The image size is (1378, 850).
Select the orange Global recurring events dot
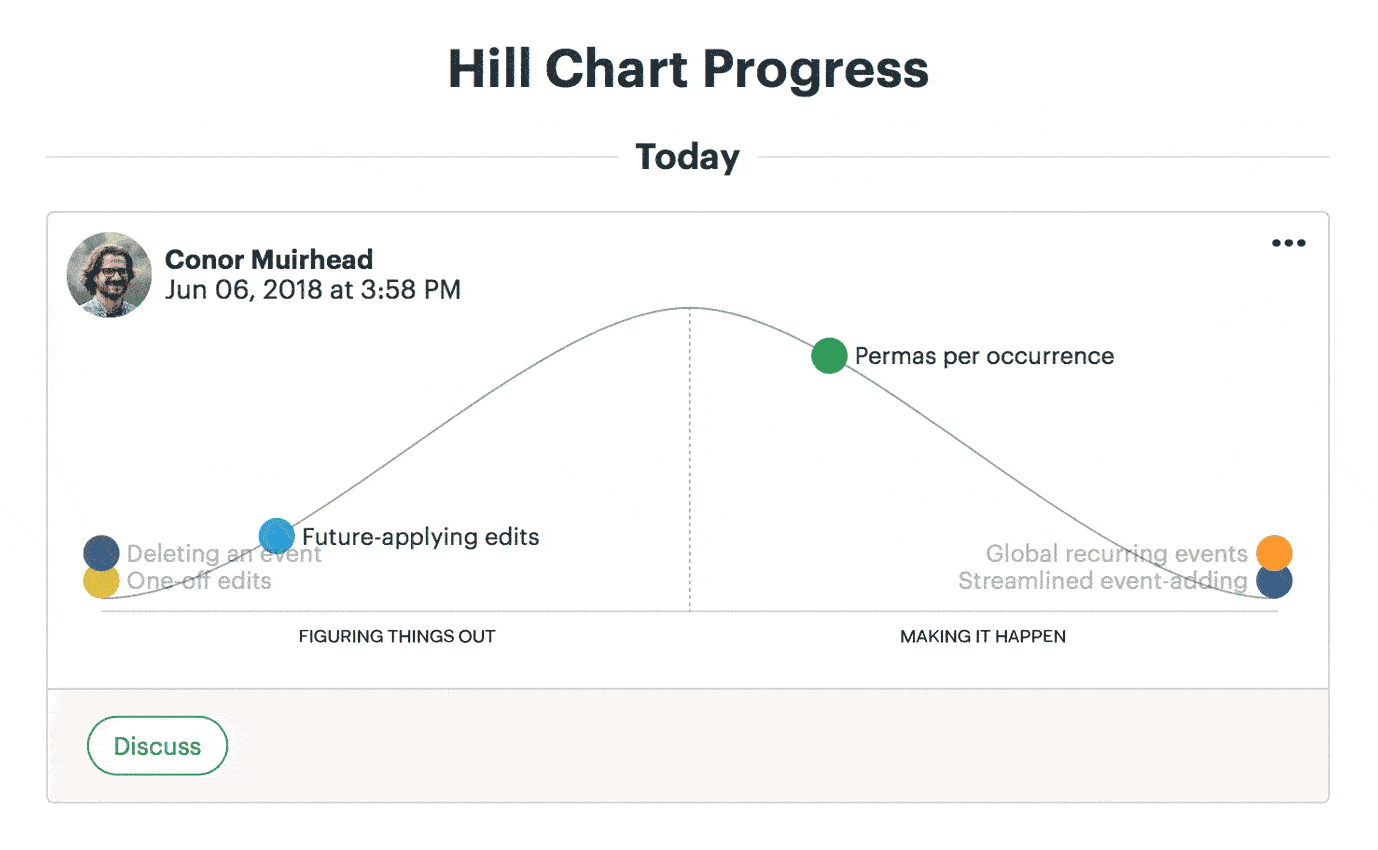tap(1274, 552)
